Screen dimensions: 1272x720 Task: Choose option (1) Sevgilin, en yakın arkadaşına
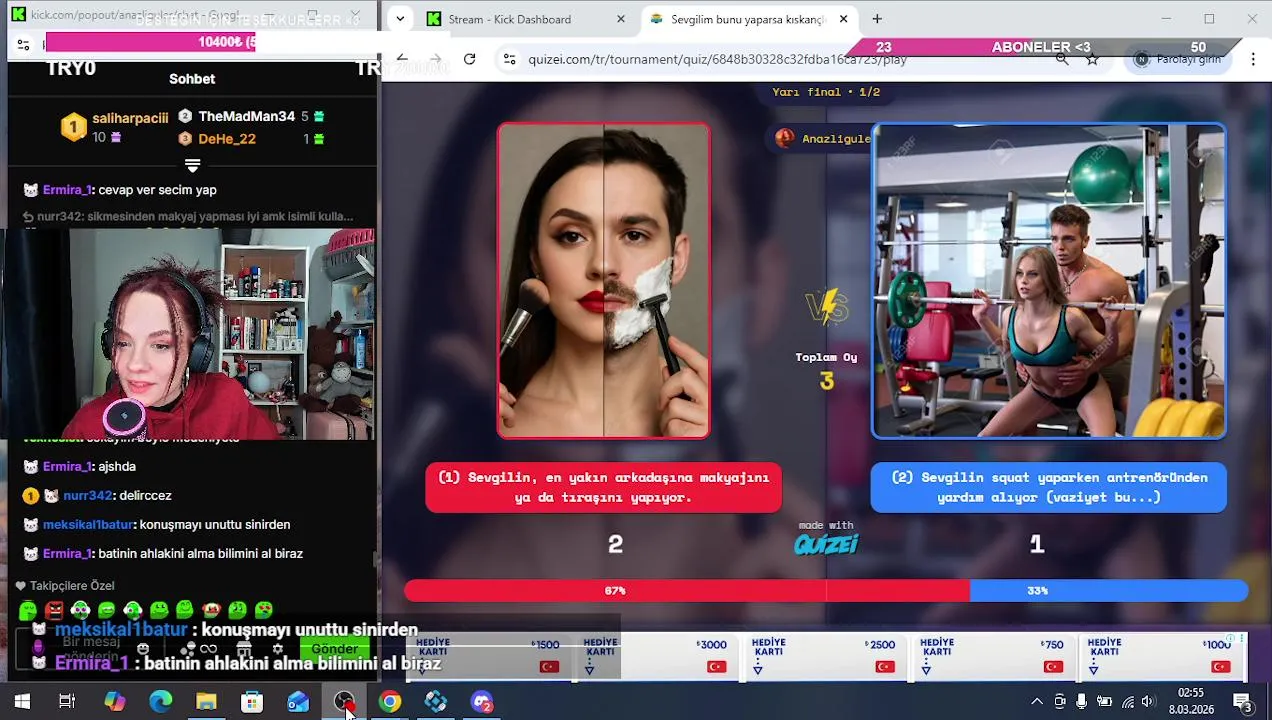pyautogui.click(x=604, y=487)
